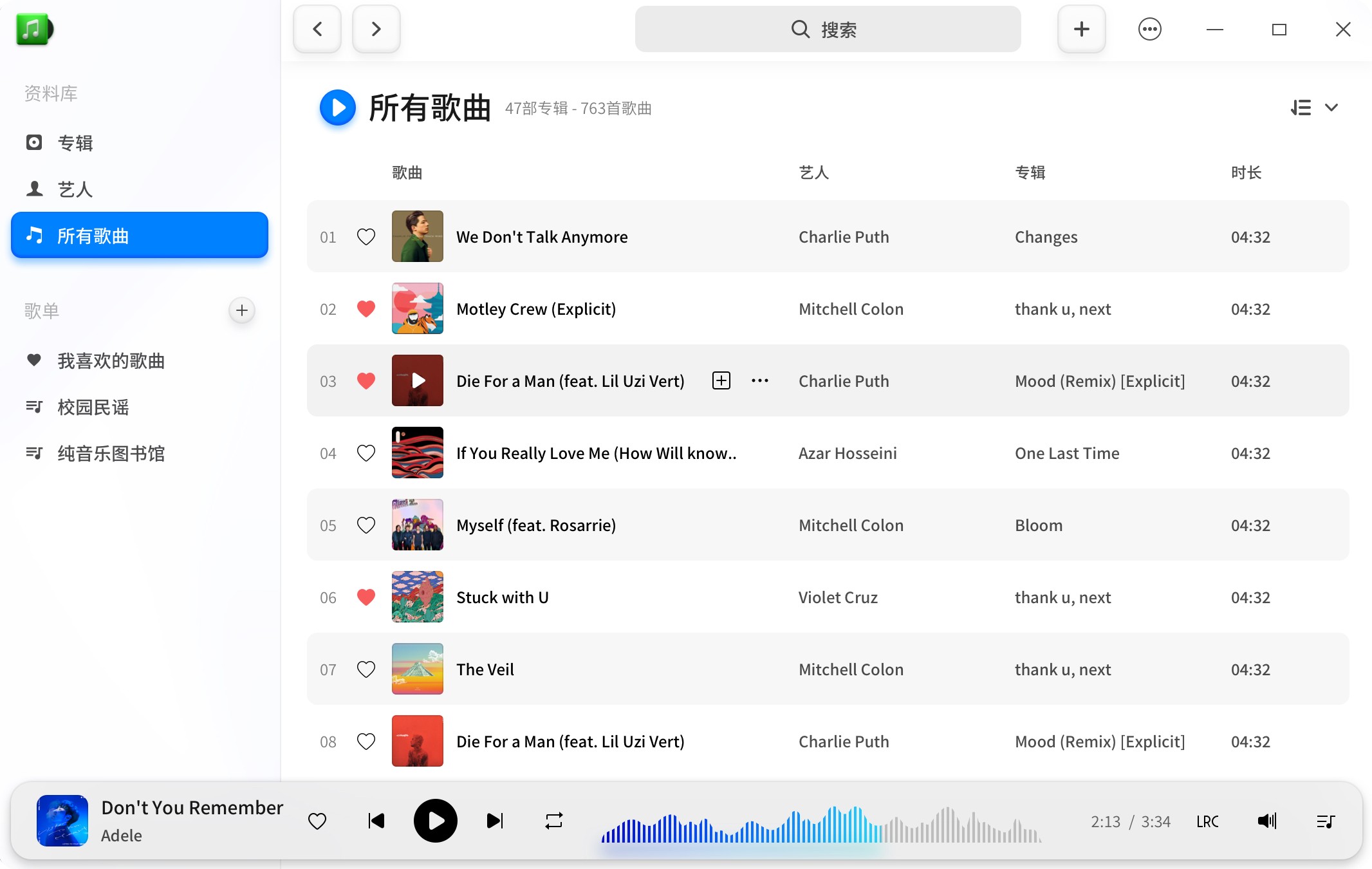Select the Artists (艺人) sidebar icon
Image resolution: width=1372 pixels, height=869 pixels.
point(35,189)
